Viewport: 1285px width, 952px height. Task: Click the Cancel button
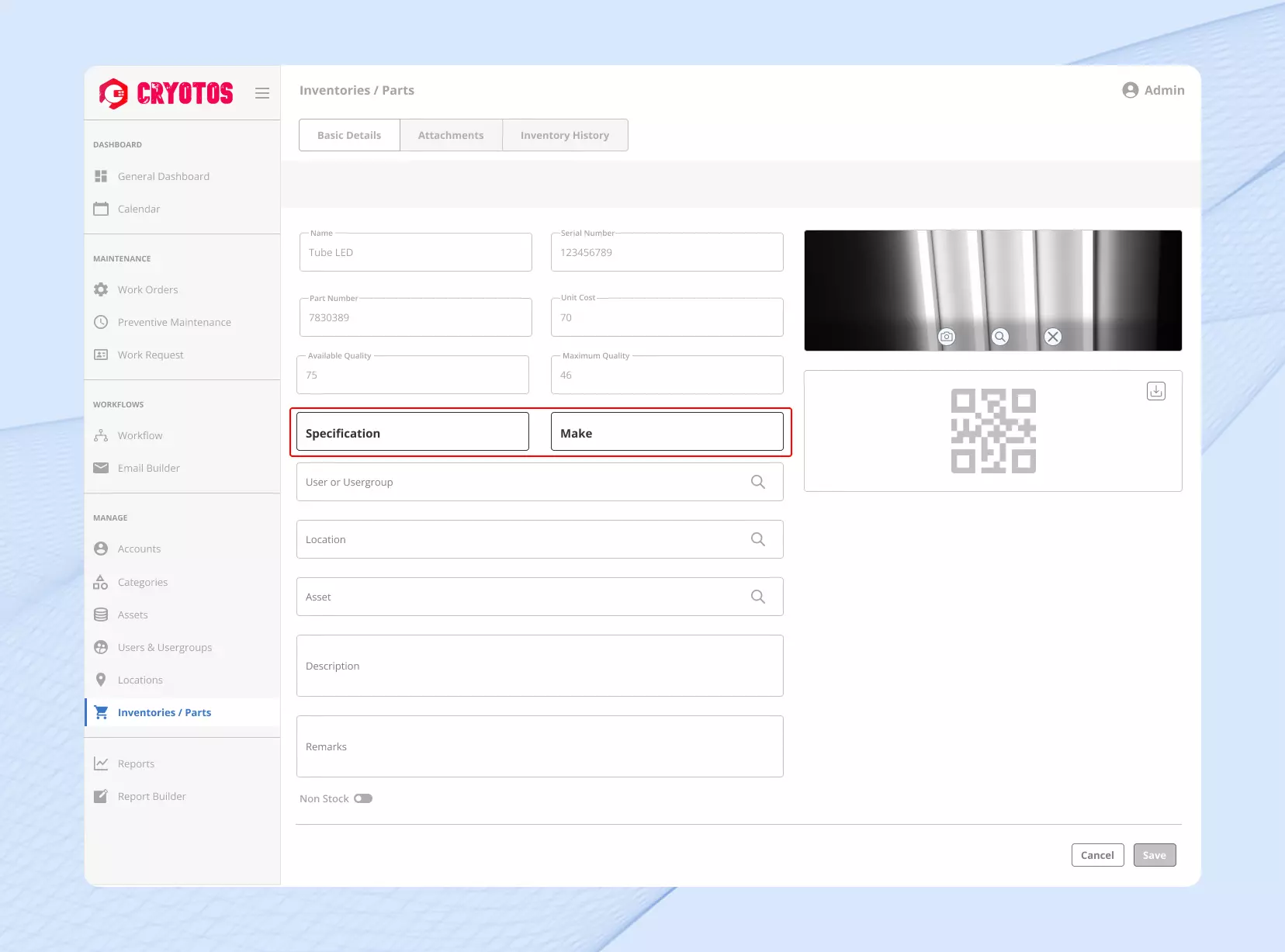(x=1097, y=854)
